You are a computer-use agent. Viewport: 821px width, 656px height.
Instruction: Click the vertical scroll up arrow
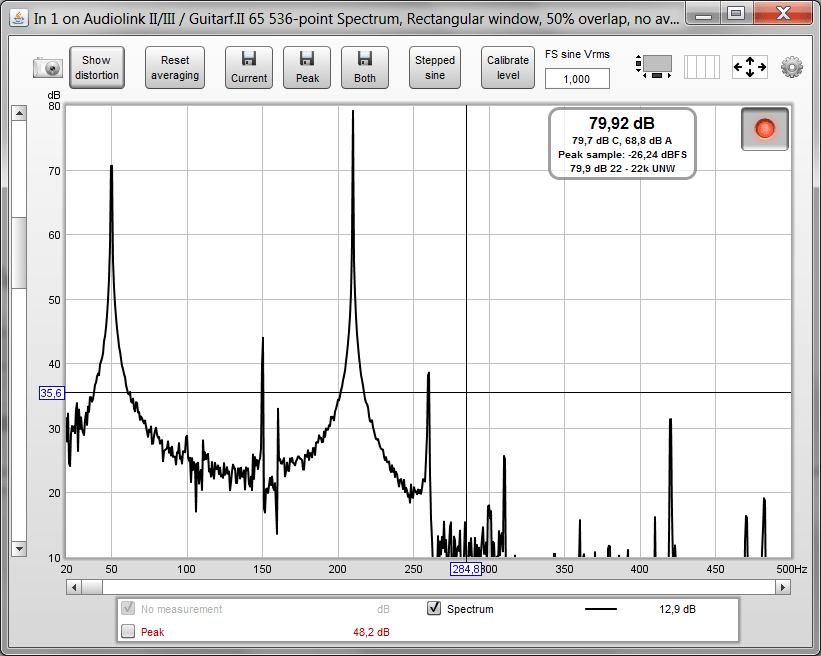[19, 113]
